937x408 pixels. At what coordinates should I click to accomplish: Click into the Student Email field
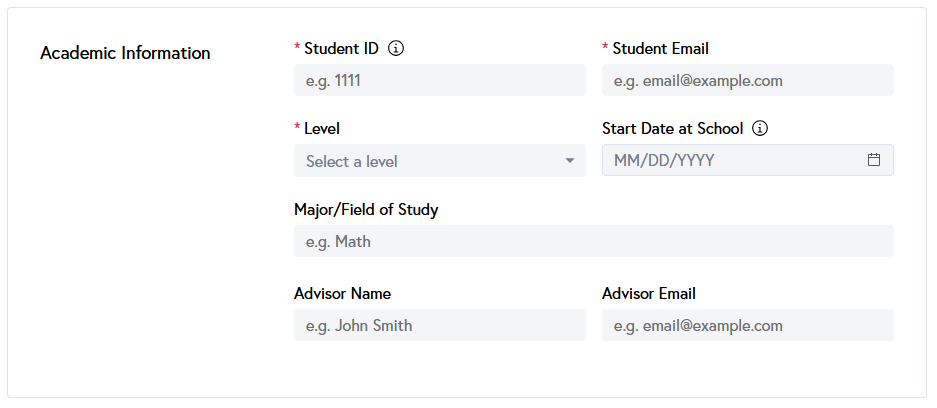point(748,81)
